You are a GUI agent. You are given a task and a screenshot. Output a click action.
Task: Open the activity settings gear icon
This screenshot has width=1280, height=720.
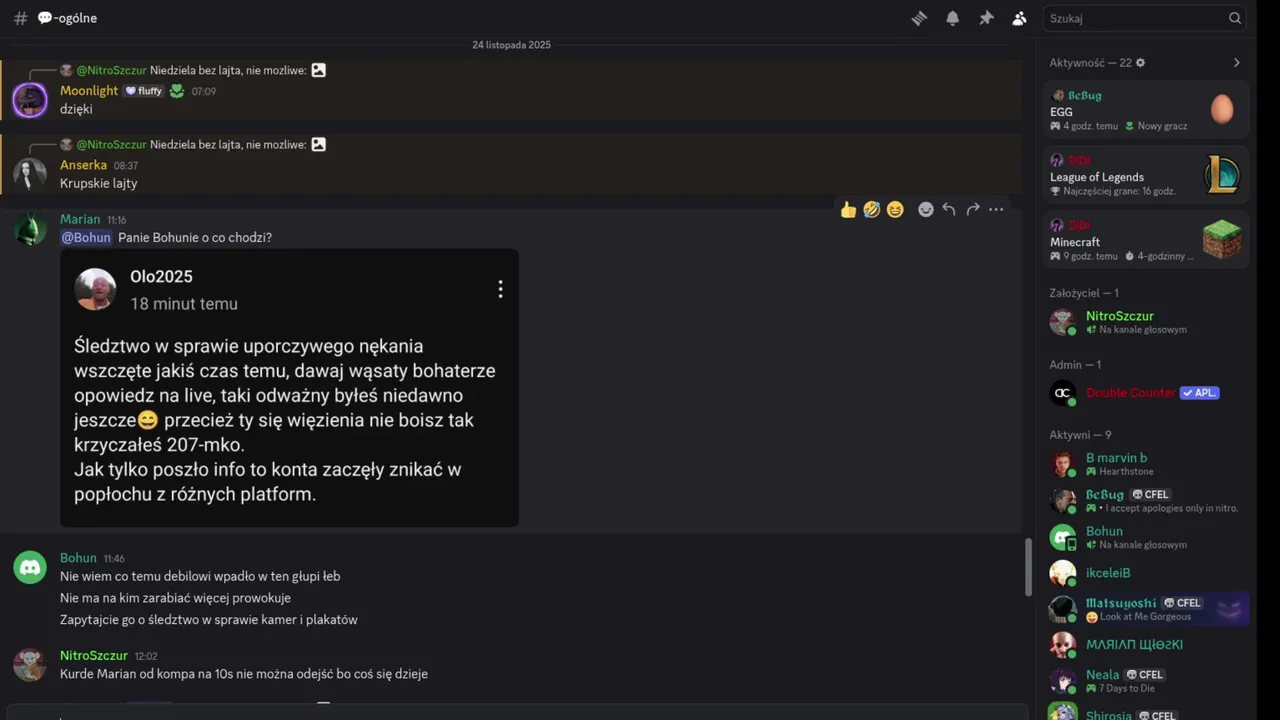[1141, 63]
